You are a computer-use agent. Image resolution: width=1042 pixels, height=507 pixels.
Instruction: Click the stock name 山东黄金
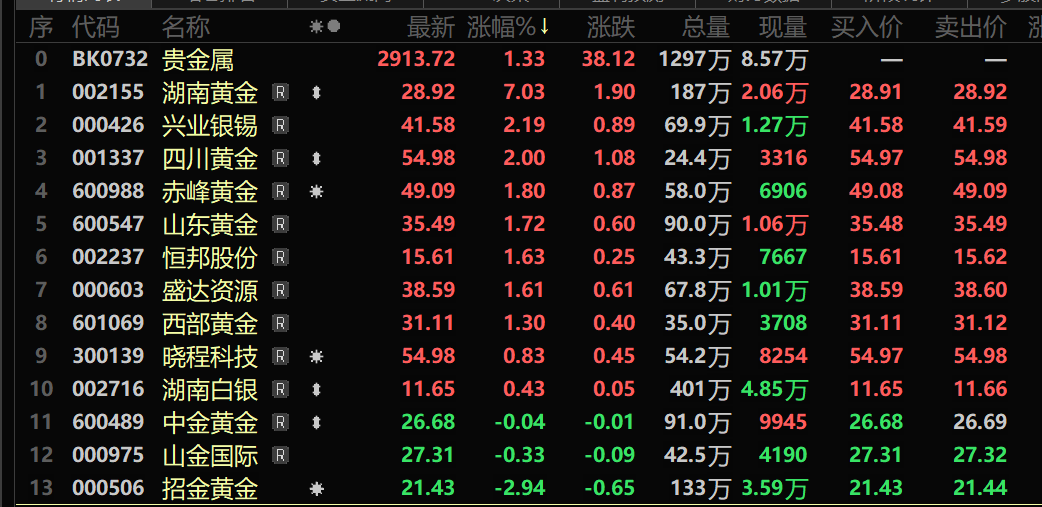[210, 225]
